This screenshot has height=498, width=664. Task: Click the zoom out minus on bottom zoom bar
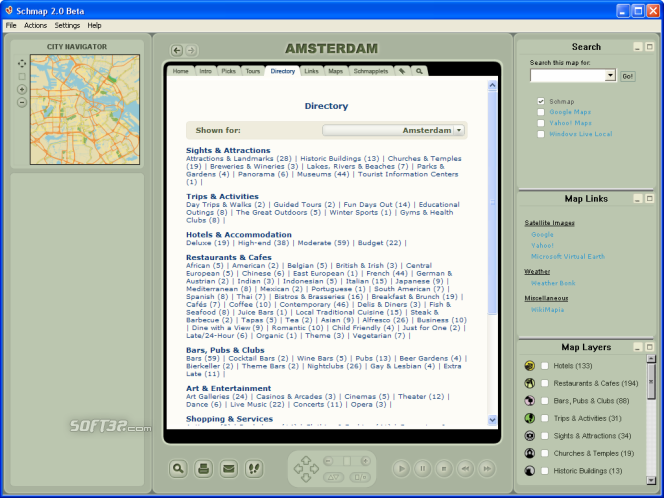(x=328, y=461)
